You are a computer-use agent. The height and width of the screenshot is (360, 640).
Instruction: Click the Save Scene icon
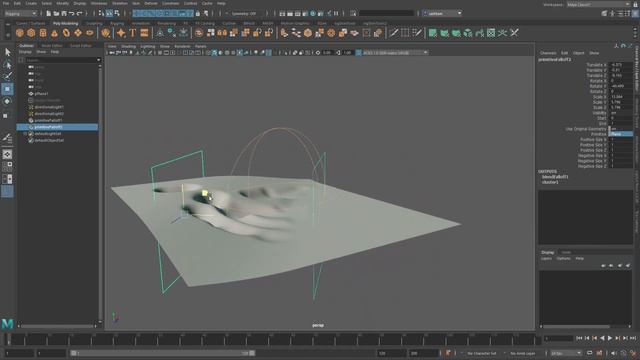click(x=64, y=13)
